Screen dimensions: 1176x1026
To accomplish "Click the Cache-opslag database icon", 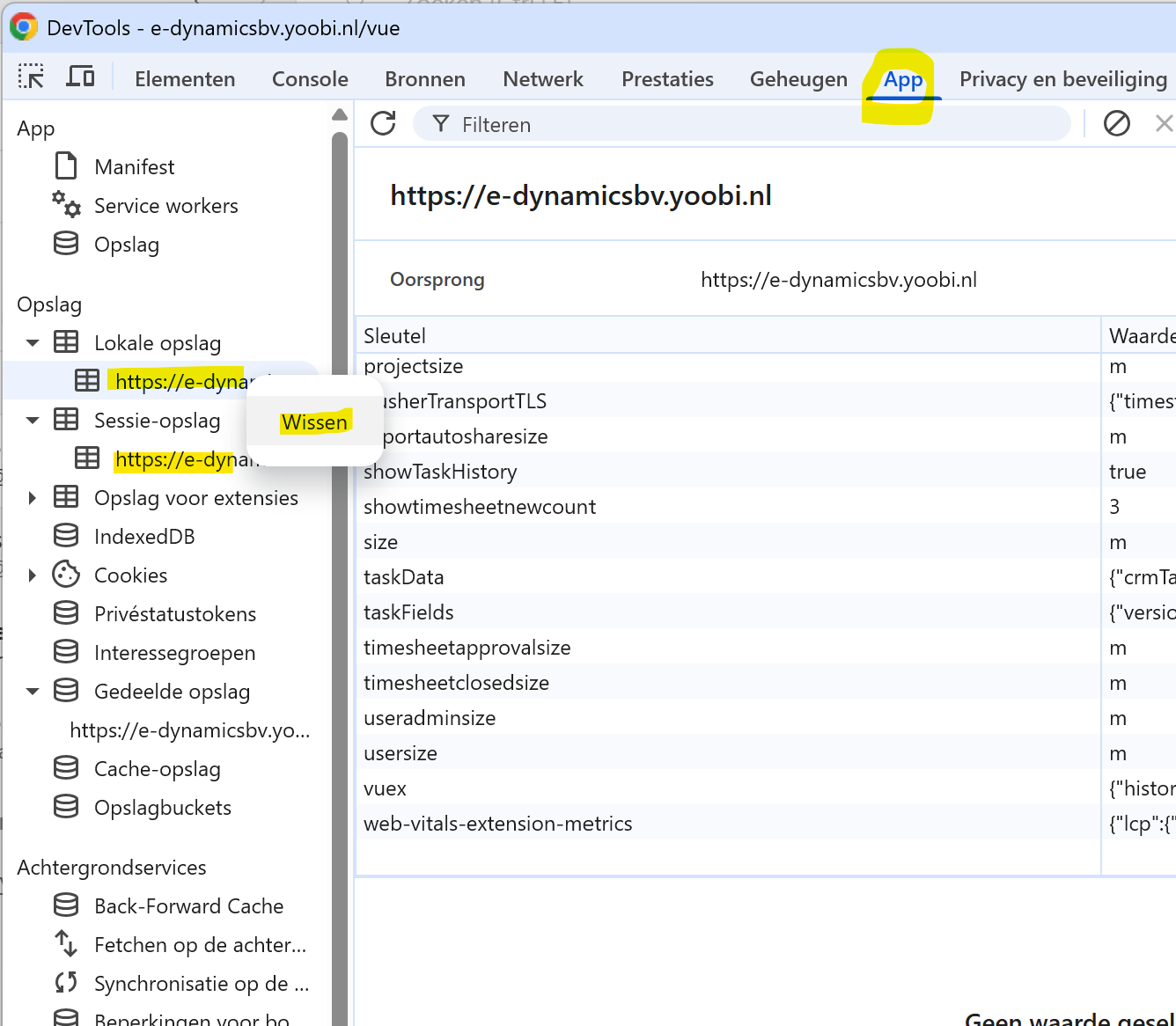I will click(x=66, y=768).
